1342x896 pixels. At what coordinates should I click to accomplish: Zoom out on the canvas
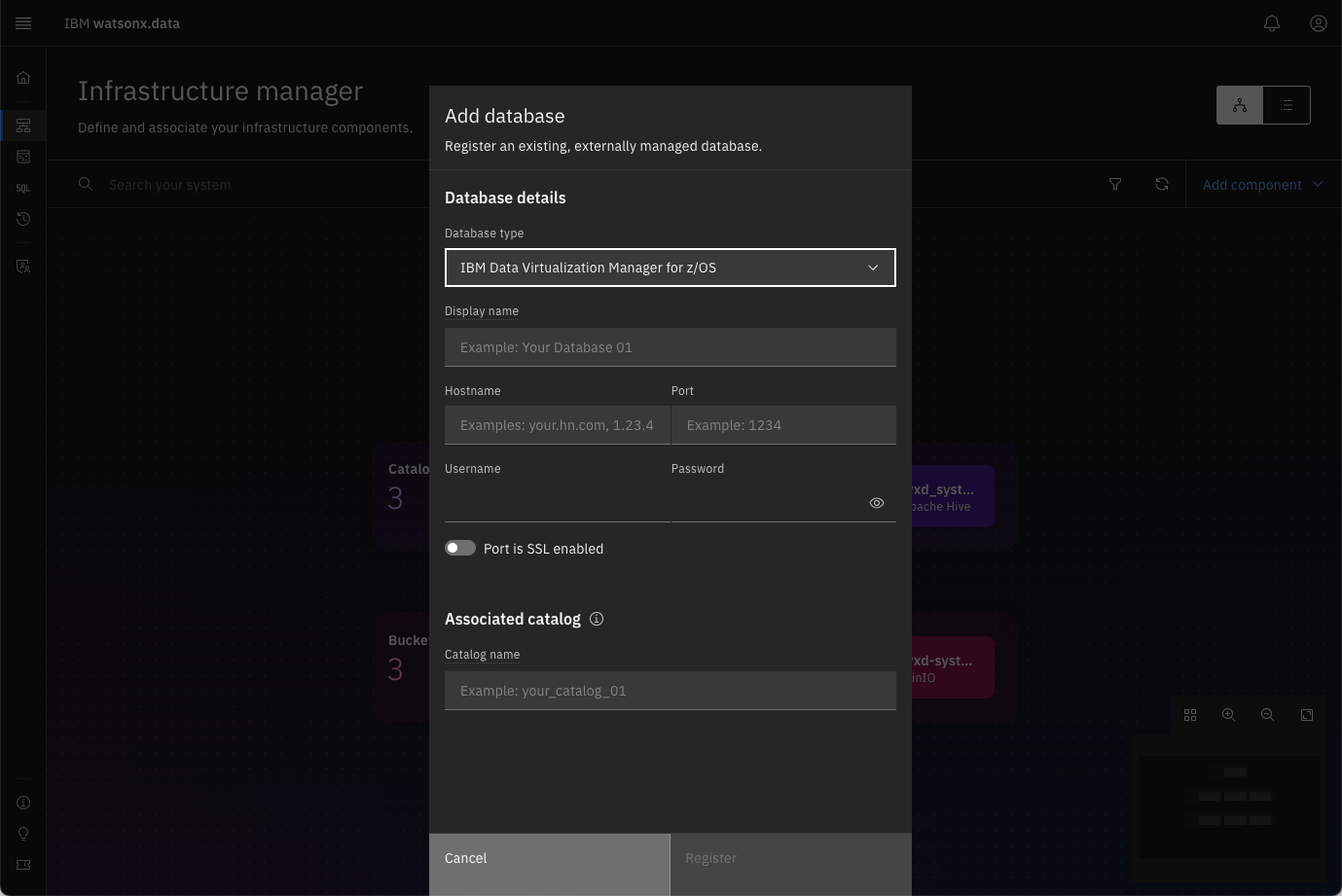(x=1268, y=715)
